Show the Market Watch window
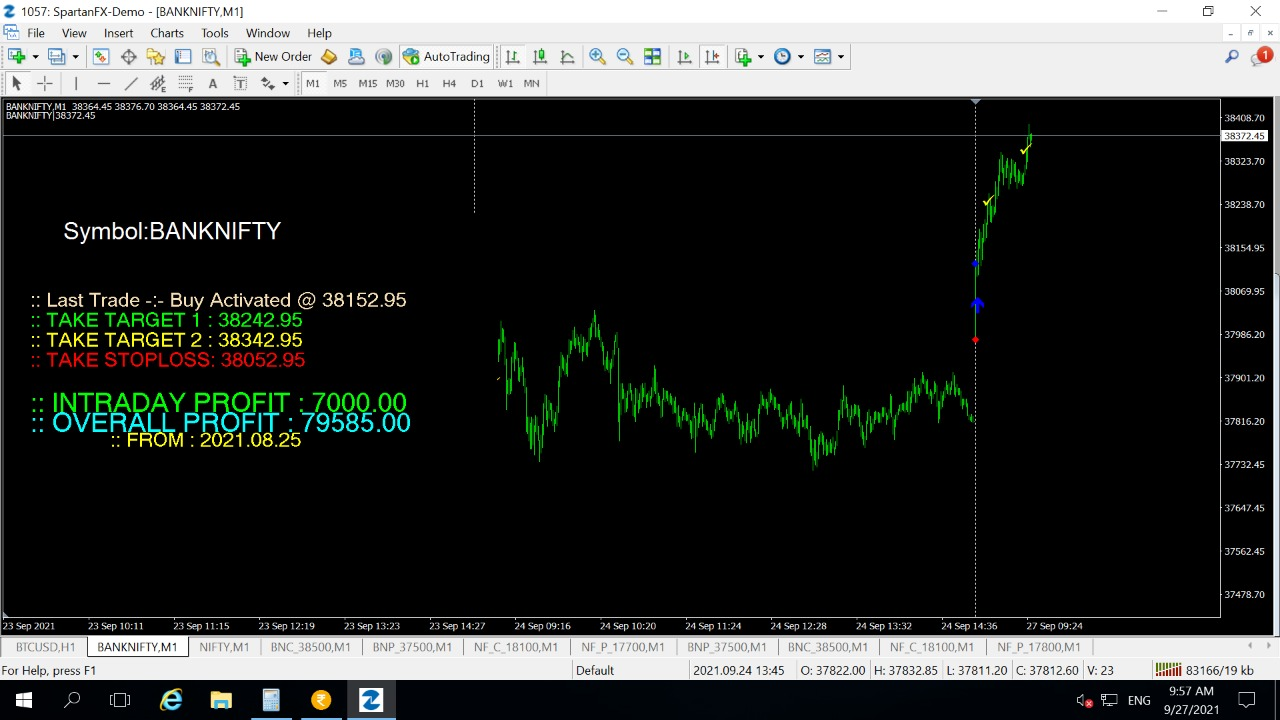 coord(101,57)
